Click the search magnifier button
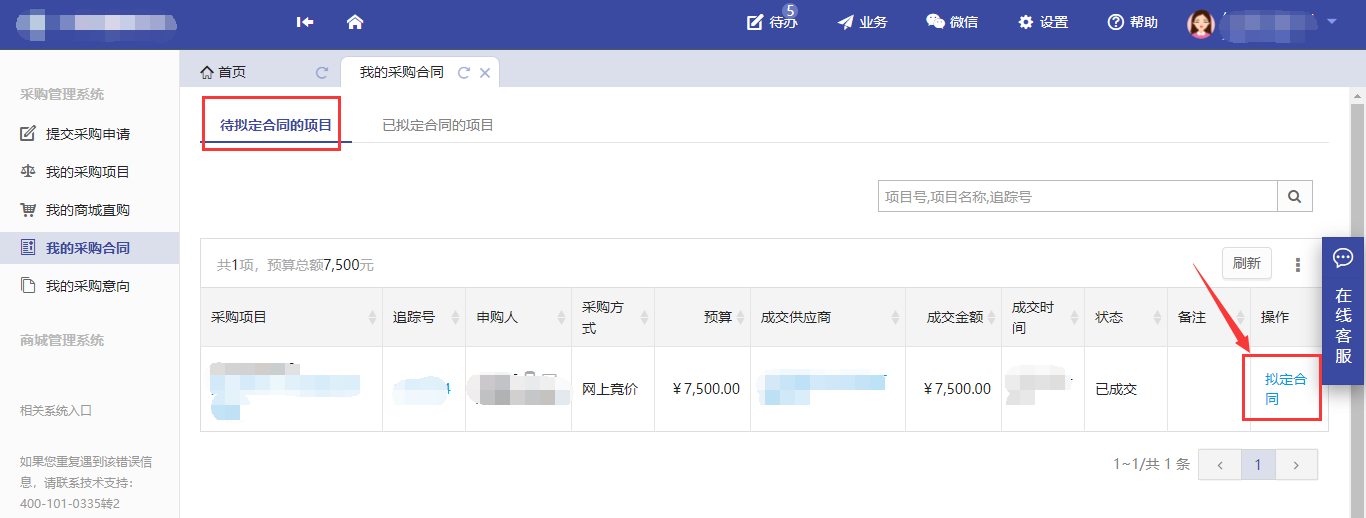 click(1295, 197)
